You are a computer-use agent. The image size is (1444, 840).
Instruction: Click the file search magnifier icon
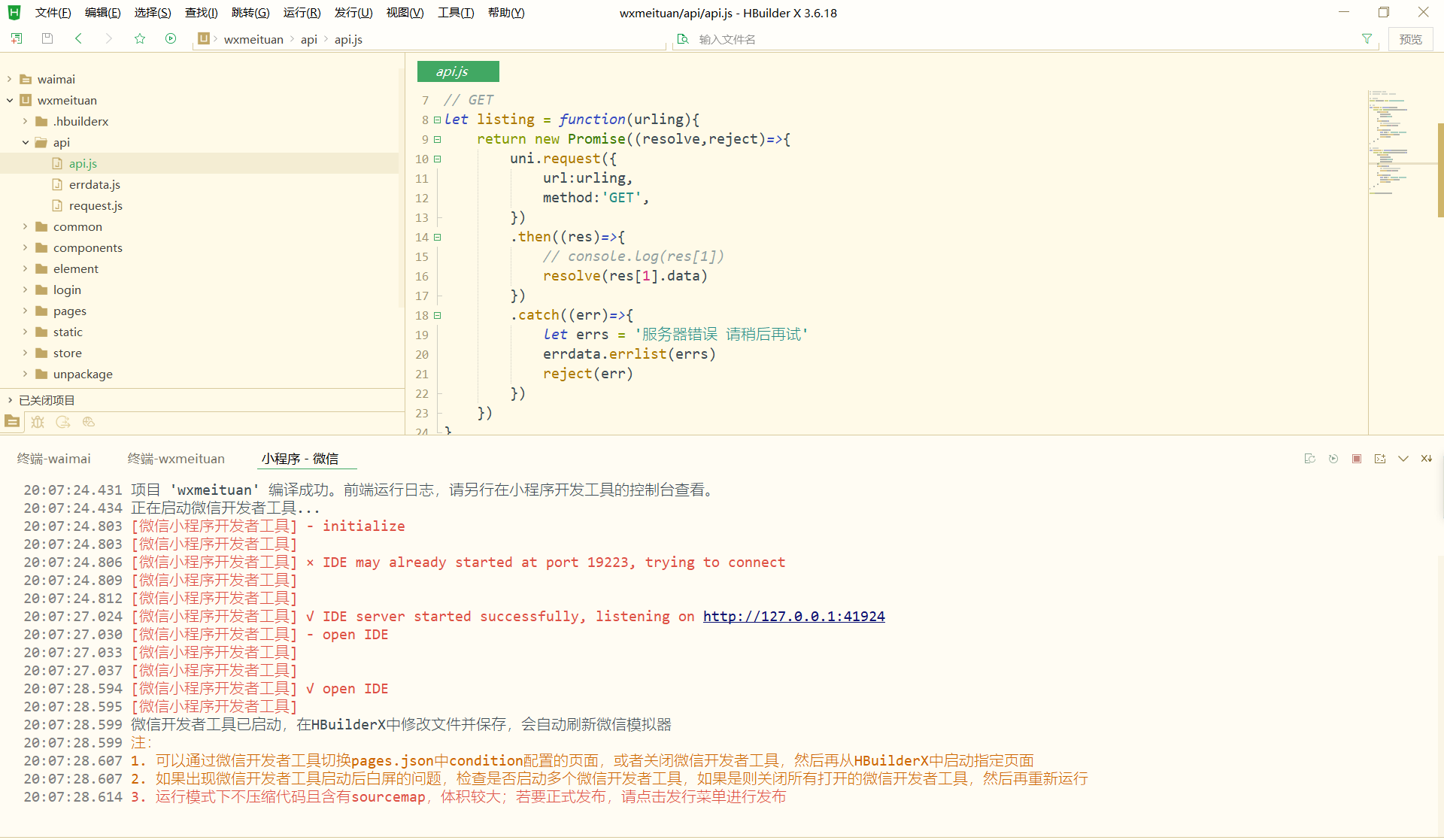pos(683,39)
